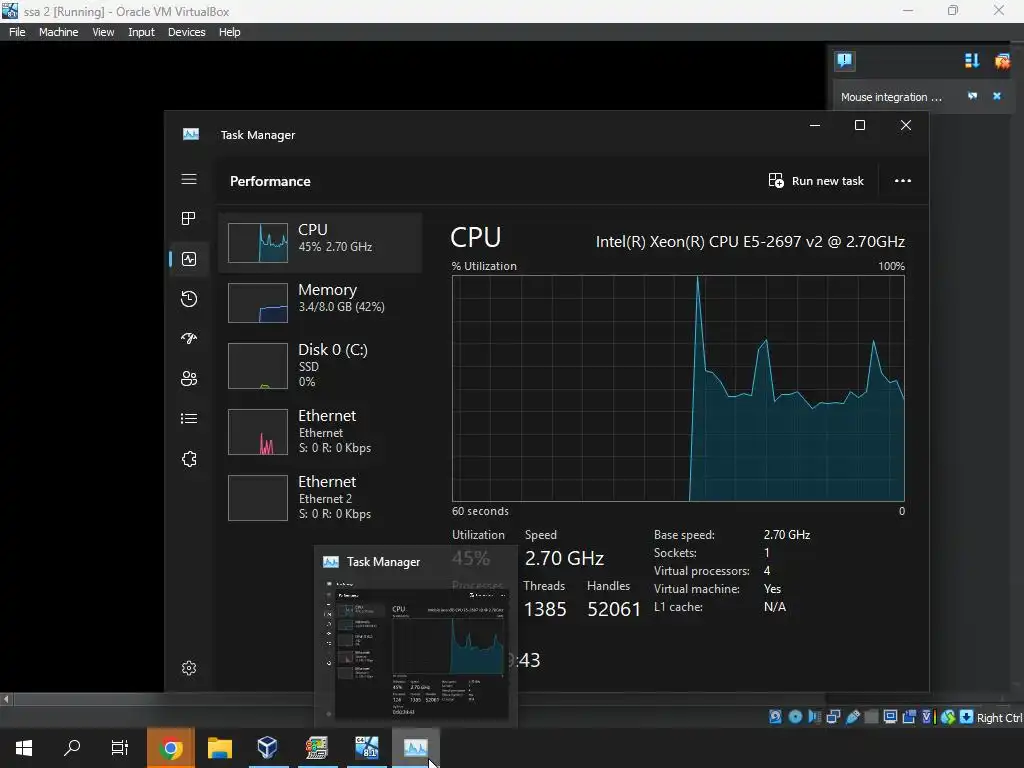Open the Details list icon in sidebar
Screen dimensions: 1024x768
189,419
